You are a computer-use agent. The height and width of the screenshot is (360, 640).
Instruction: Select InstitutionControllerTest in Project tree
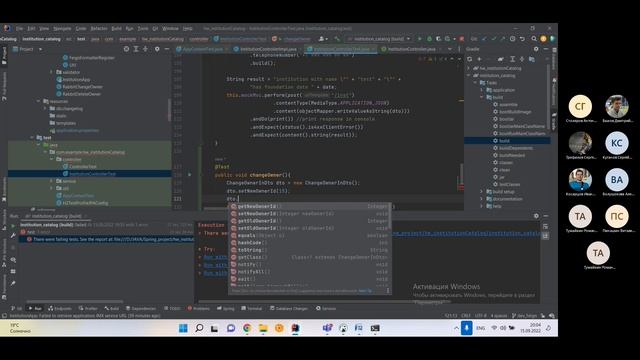(89, 174)
